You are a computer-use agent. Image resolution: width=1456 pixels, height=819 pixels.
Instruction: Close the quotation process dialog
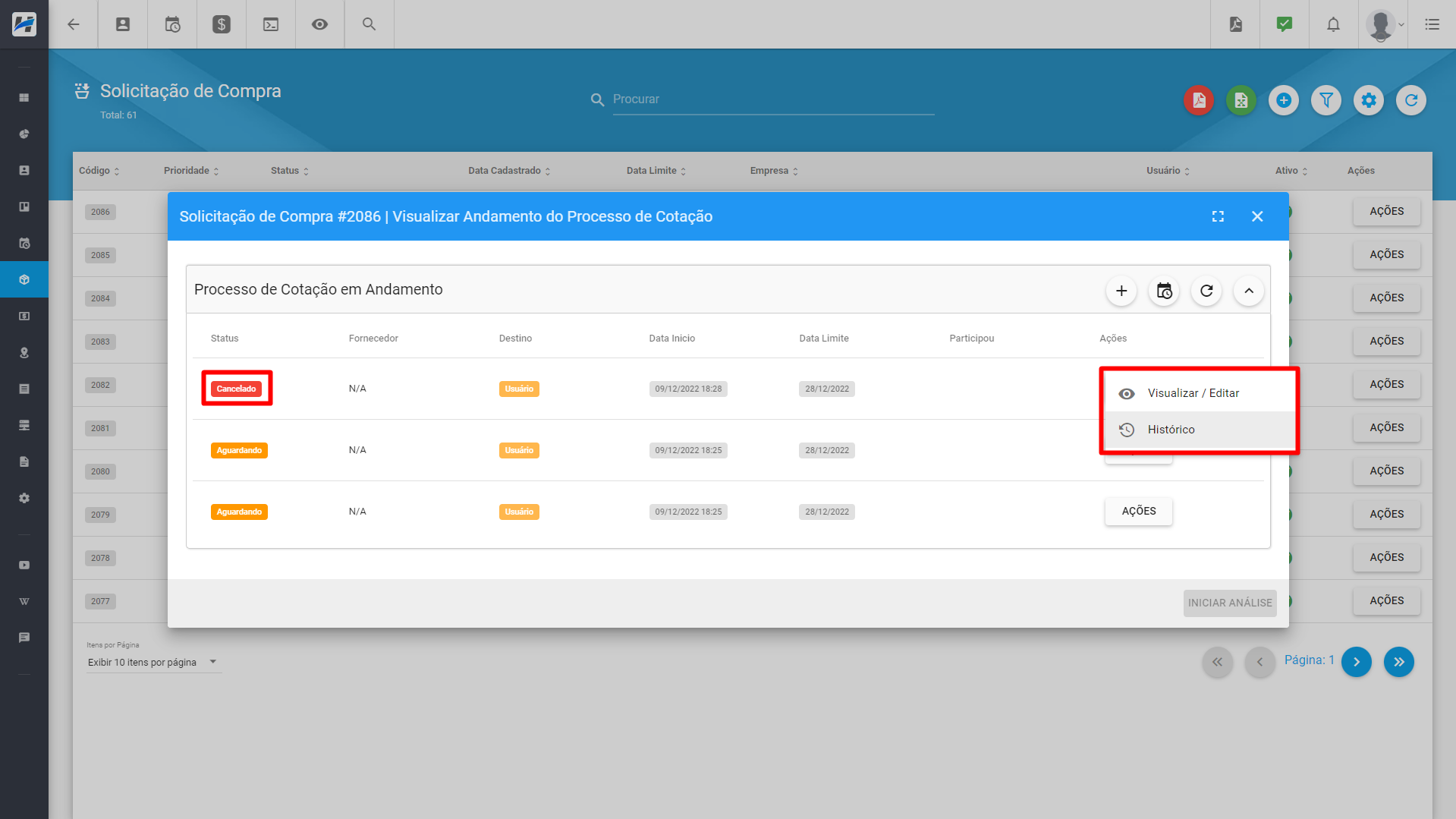(1257, 216)
